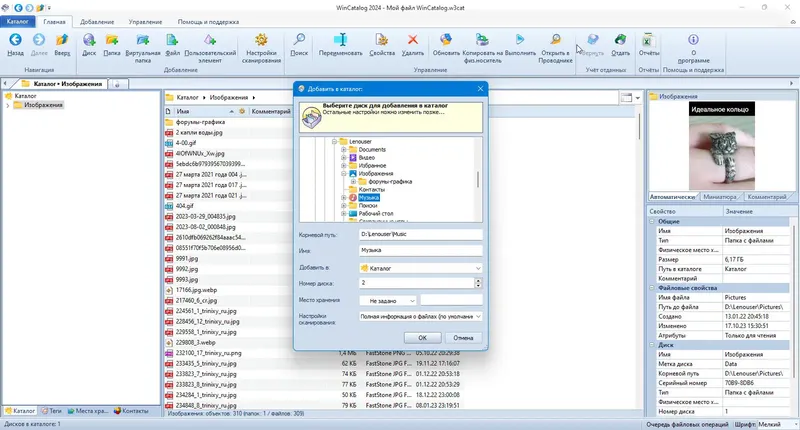This screenshot has height=430, width=800.
Task: Click the Отмена button
Action: (463, 338)
